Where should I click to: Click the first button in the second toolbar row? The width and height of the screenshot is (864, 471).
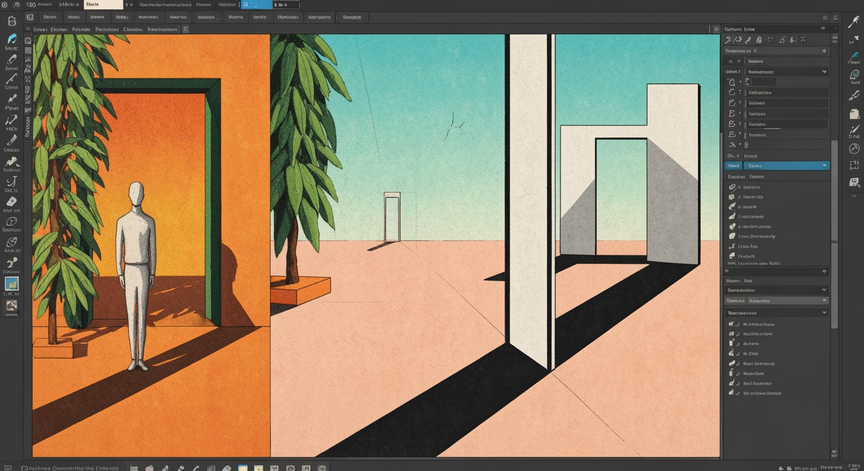pyautogui.click(x=50, y=17)
